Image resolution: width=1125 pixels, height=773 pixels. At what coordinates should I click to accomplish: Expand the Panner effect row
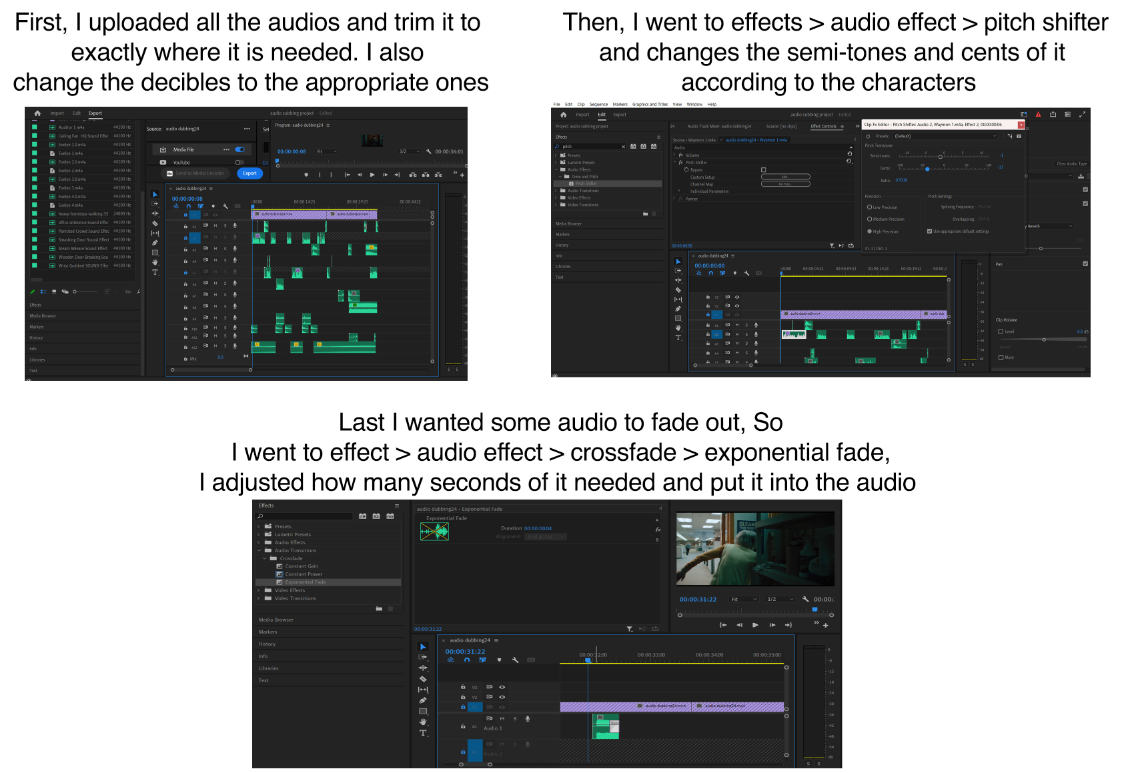674,198
